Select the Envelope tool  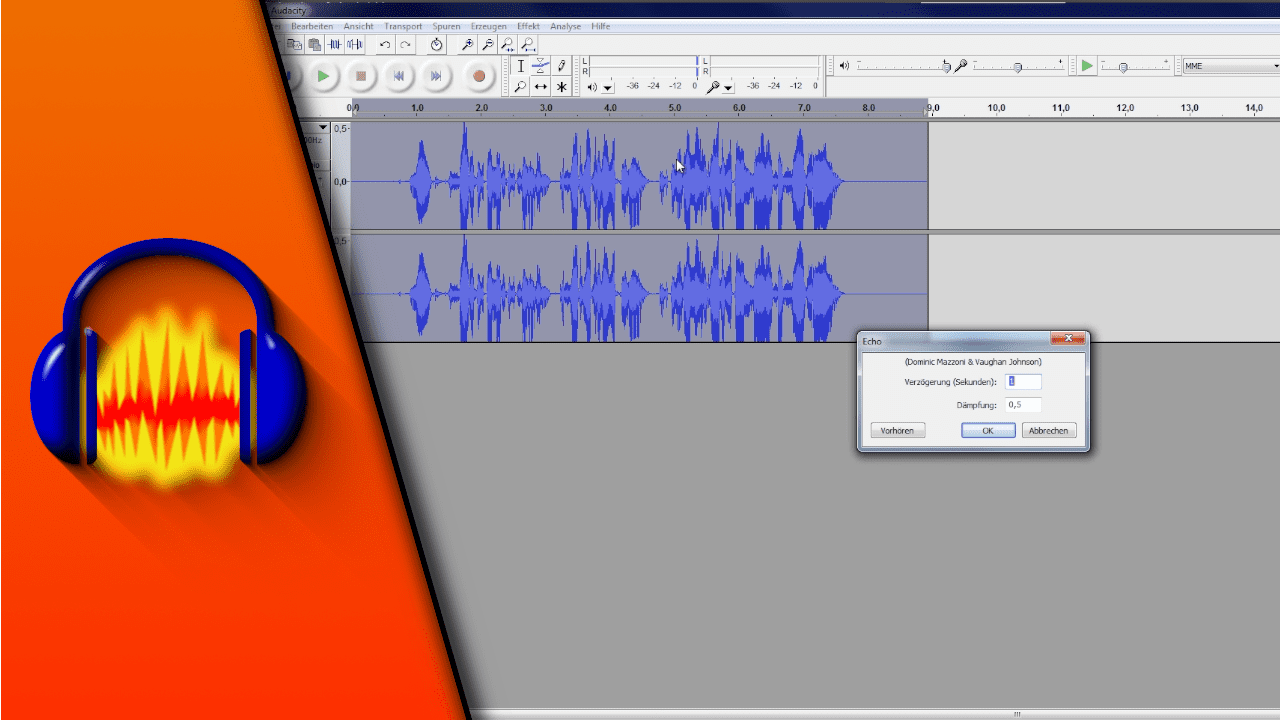point(540,66)
